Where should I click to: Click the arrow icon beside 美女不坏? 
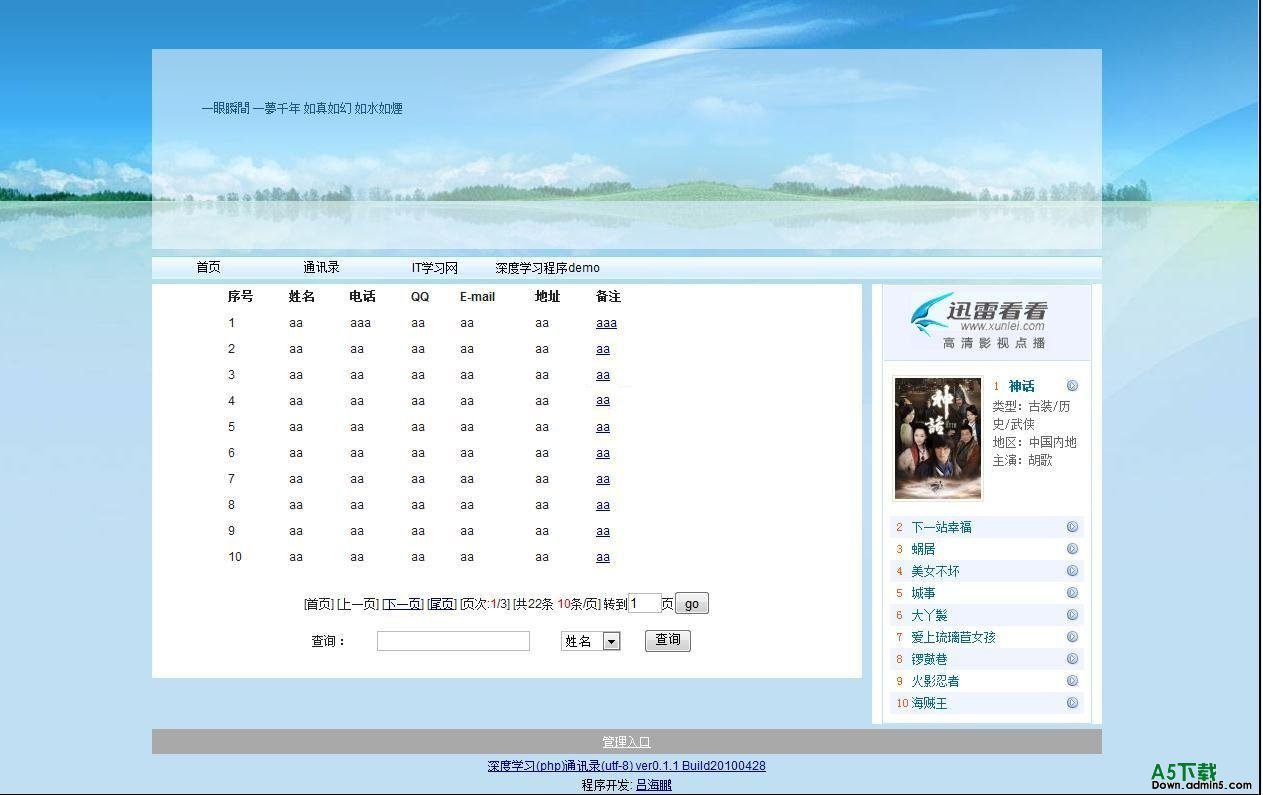coord(1072,571)
